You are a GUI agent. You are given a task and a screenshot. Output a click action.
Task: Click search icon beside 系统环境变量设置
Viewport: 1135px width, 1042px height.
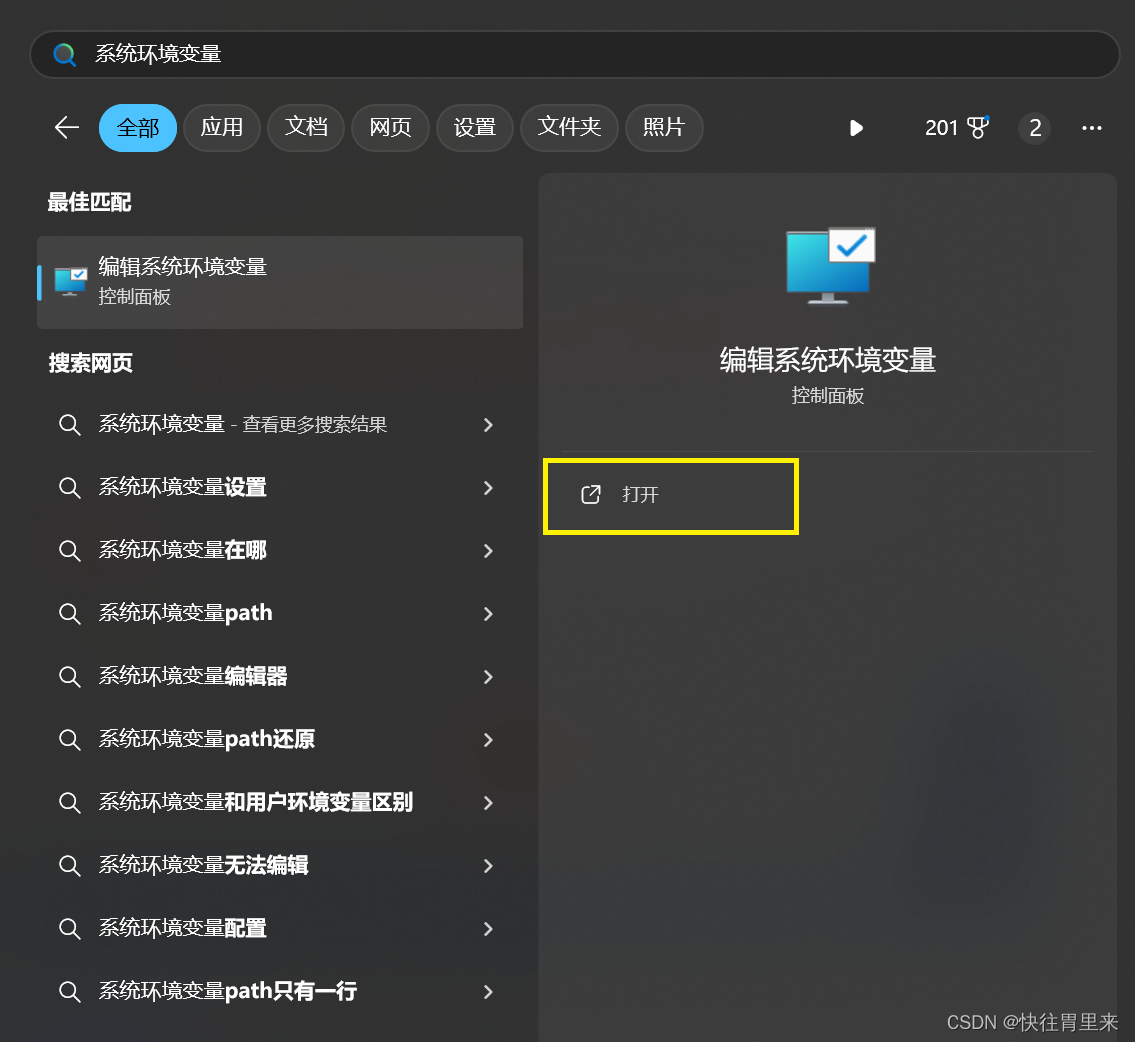point(69,488)
